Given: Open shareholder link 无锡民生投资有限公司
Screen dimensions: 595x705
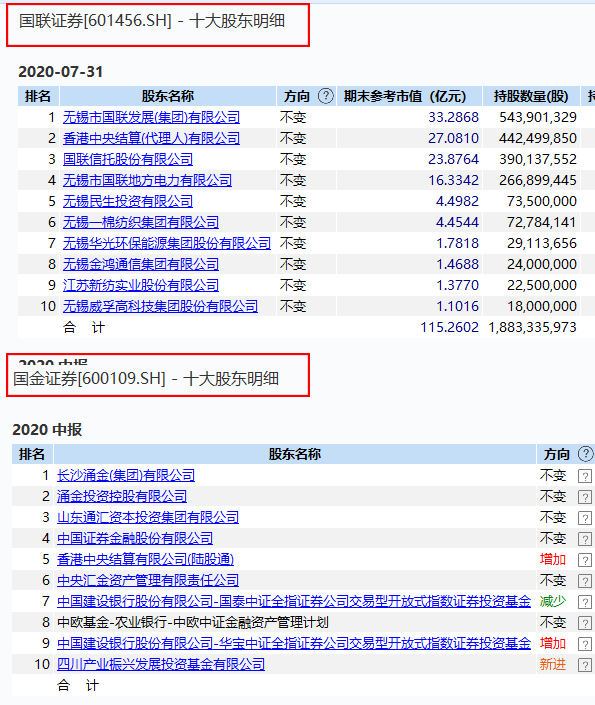Looking at the screenshot, I should (128, 201).
